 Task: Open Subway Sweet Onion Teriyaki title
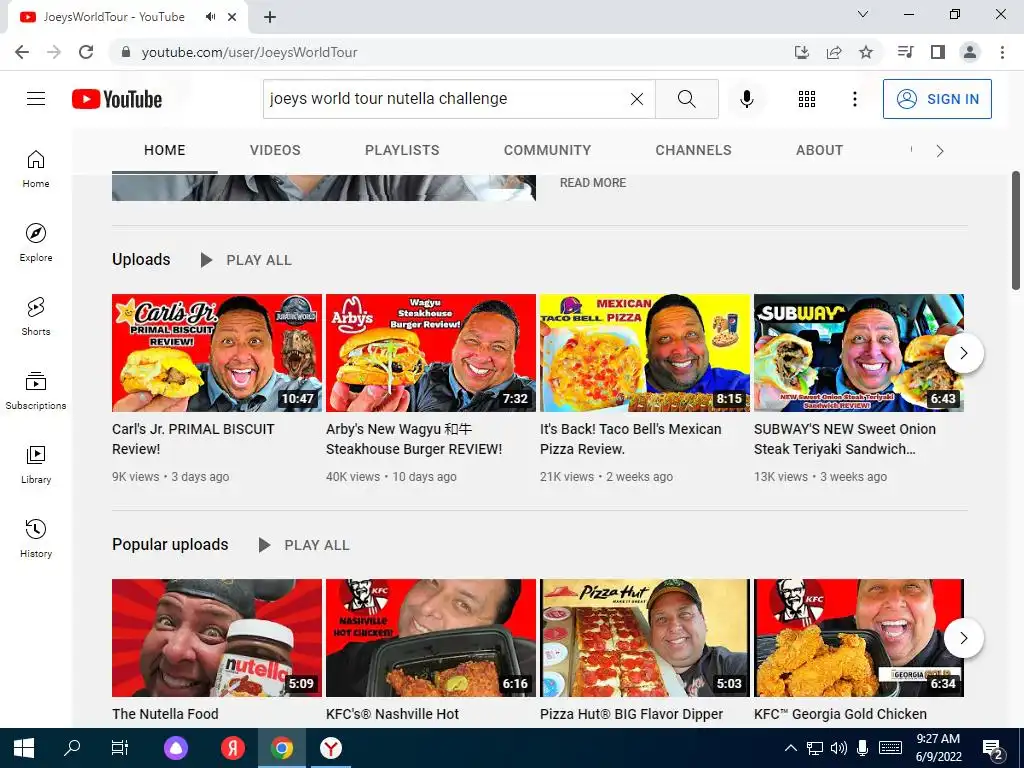coord(845,439)
